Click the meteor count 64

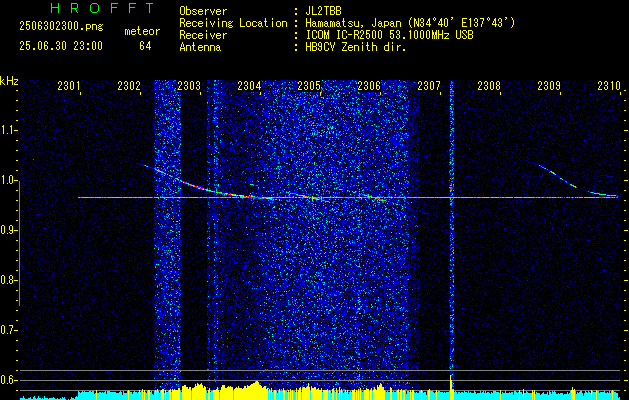pos(145,46)
